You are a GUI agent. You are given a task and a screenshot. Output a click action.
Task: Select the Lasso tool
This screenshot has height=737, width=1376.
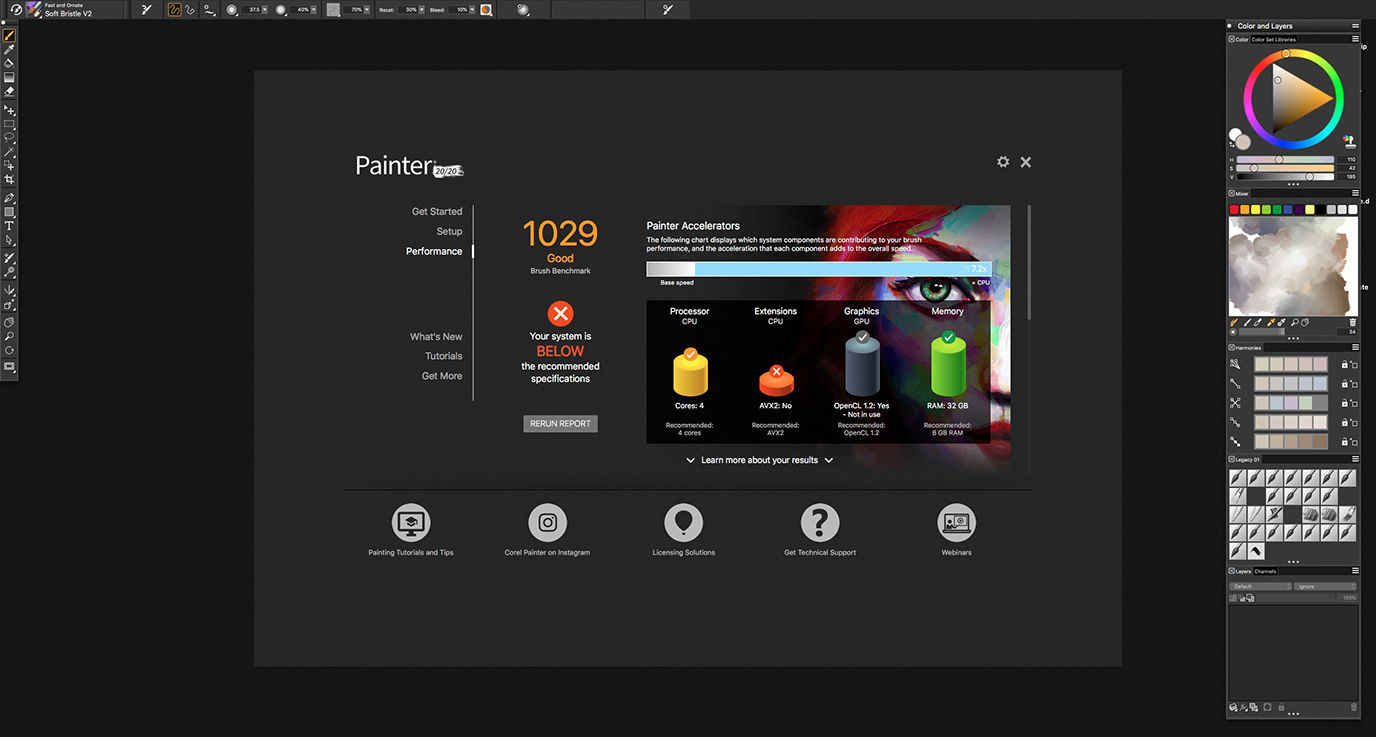tap(9, 137)
